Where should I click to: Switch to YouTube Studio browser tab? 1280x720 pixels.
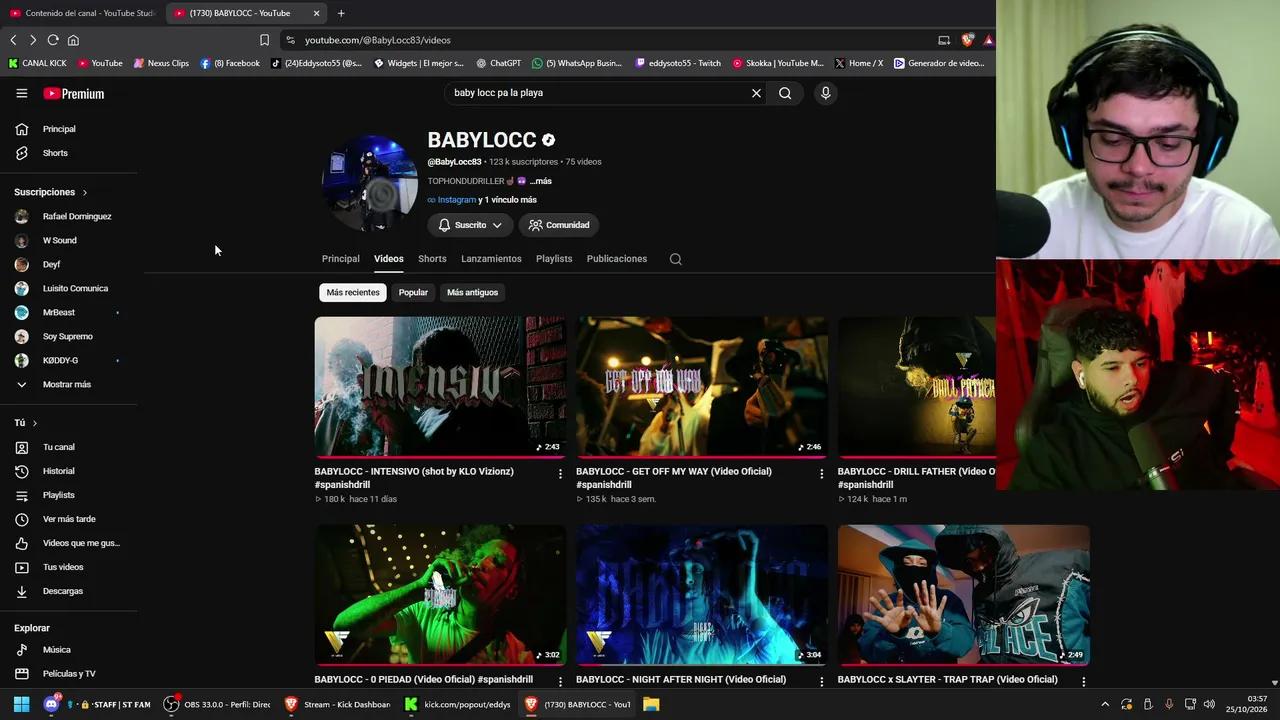click(82, 13)
